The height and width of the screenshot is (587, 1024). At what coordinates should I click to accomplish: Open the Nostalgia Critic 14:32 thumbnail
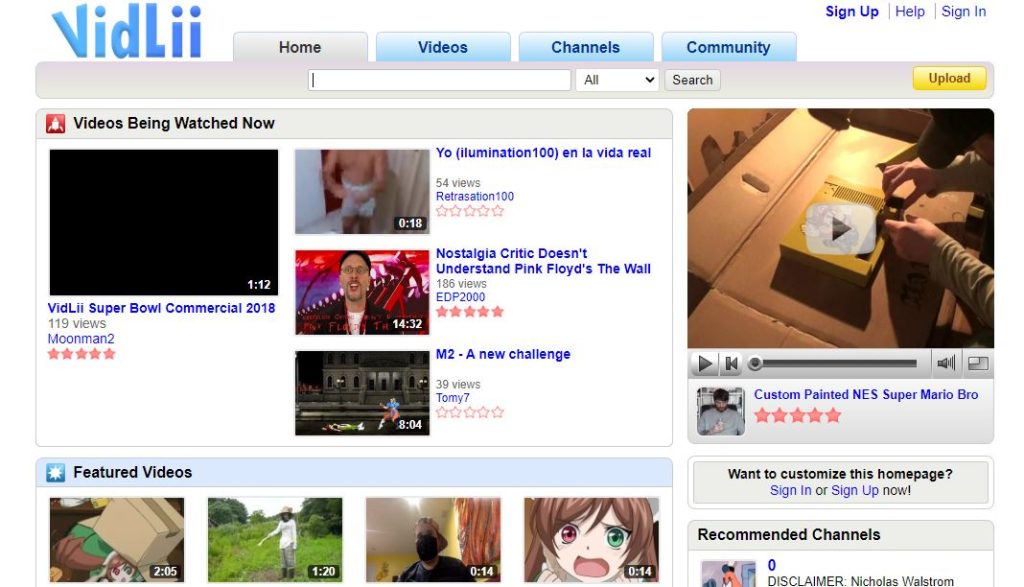coord(362,293)
